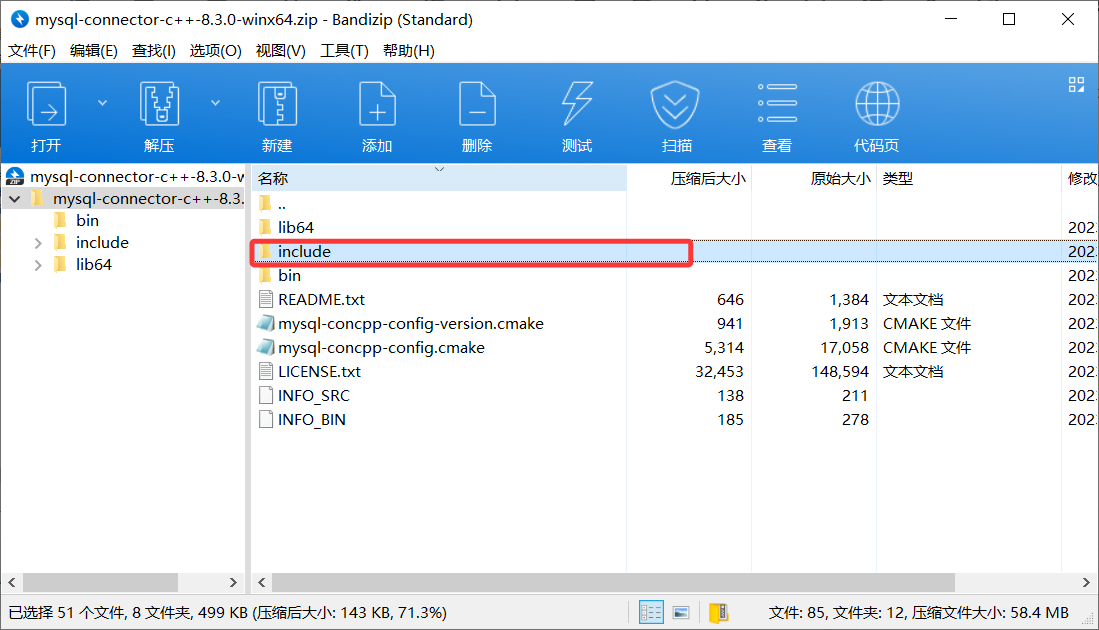Sort by the 压缩后大小 column header

[689, 178]
